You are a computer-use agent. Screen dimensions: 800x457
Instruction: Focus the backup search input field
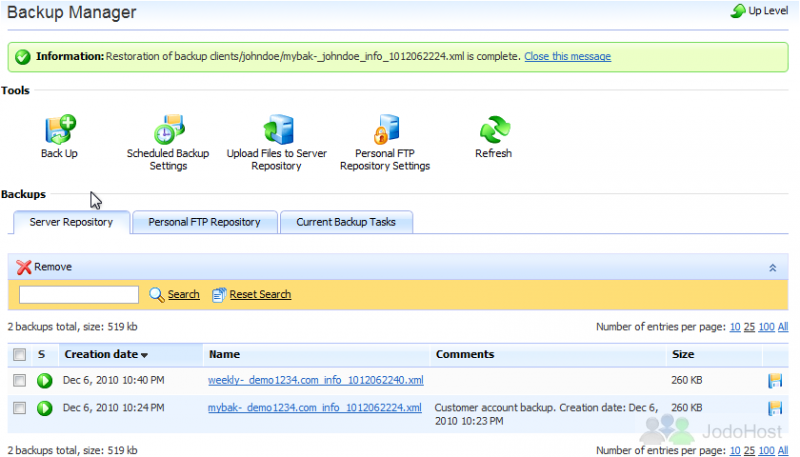coord(79,294)
